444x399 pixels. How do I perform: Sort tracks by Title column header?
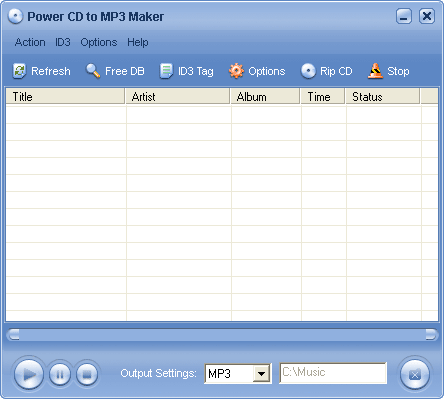coord(65,97)
